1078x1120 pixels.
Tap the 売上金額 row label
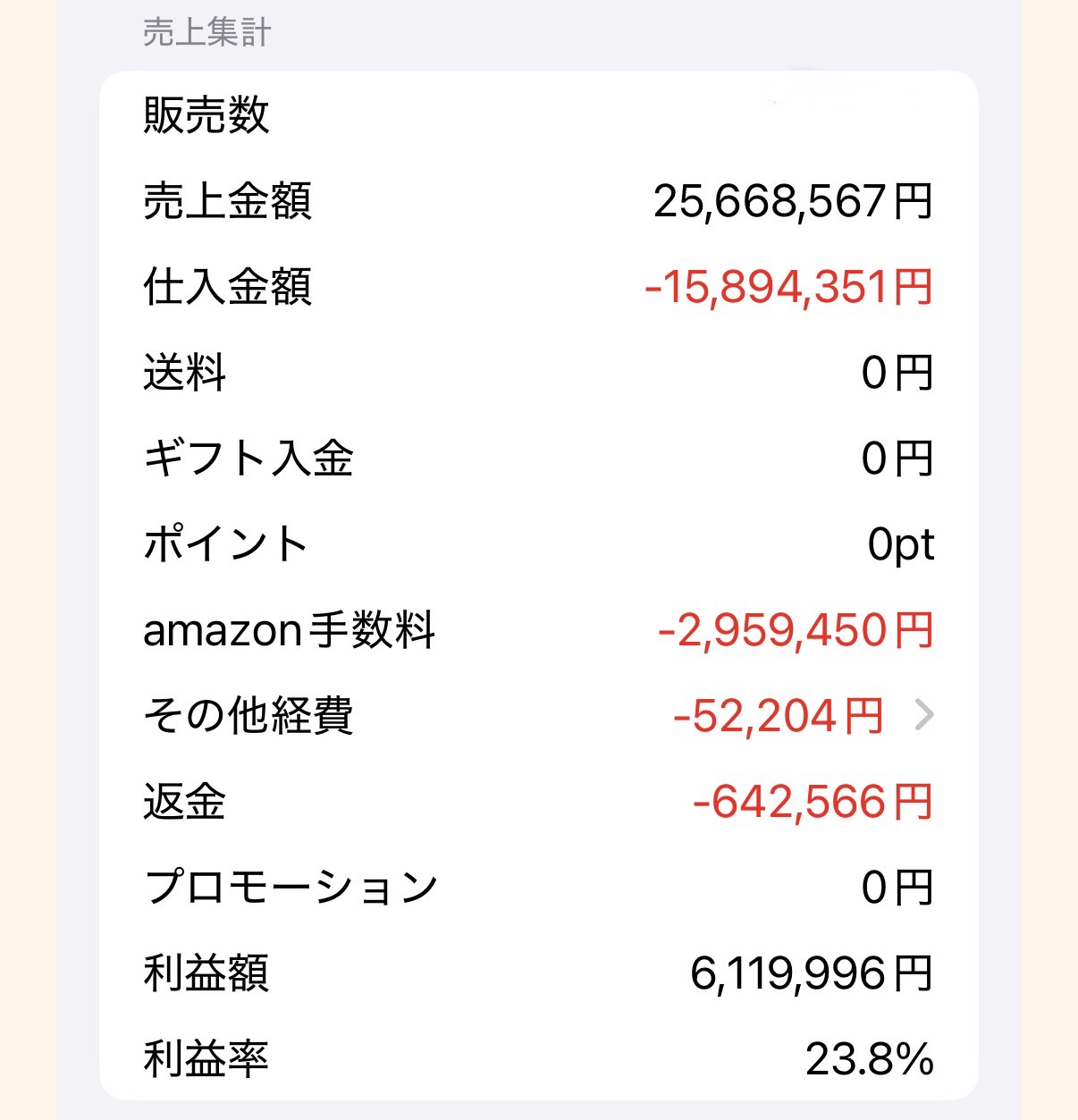227,201
